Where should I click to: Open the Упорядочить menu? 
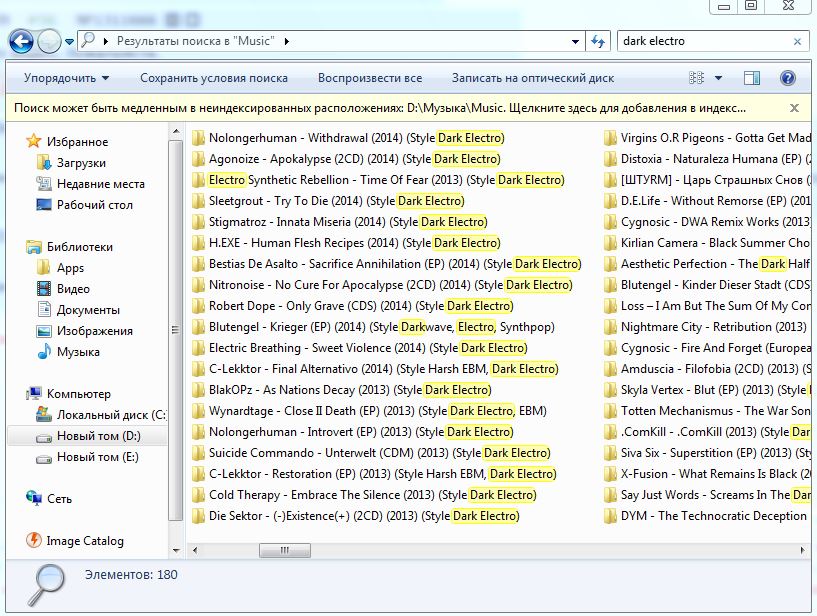(x=66, y=78)
